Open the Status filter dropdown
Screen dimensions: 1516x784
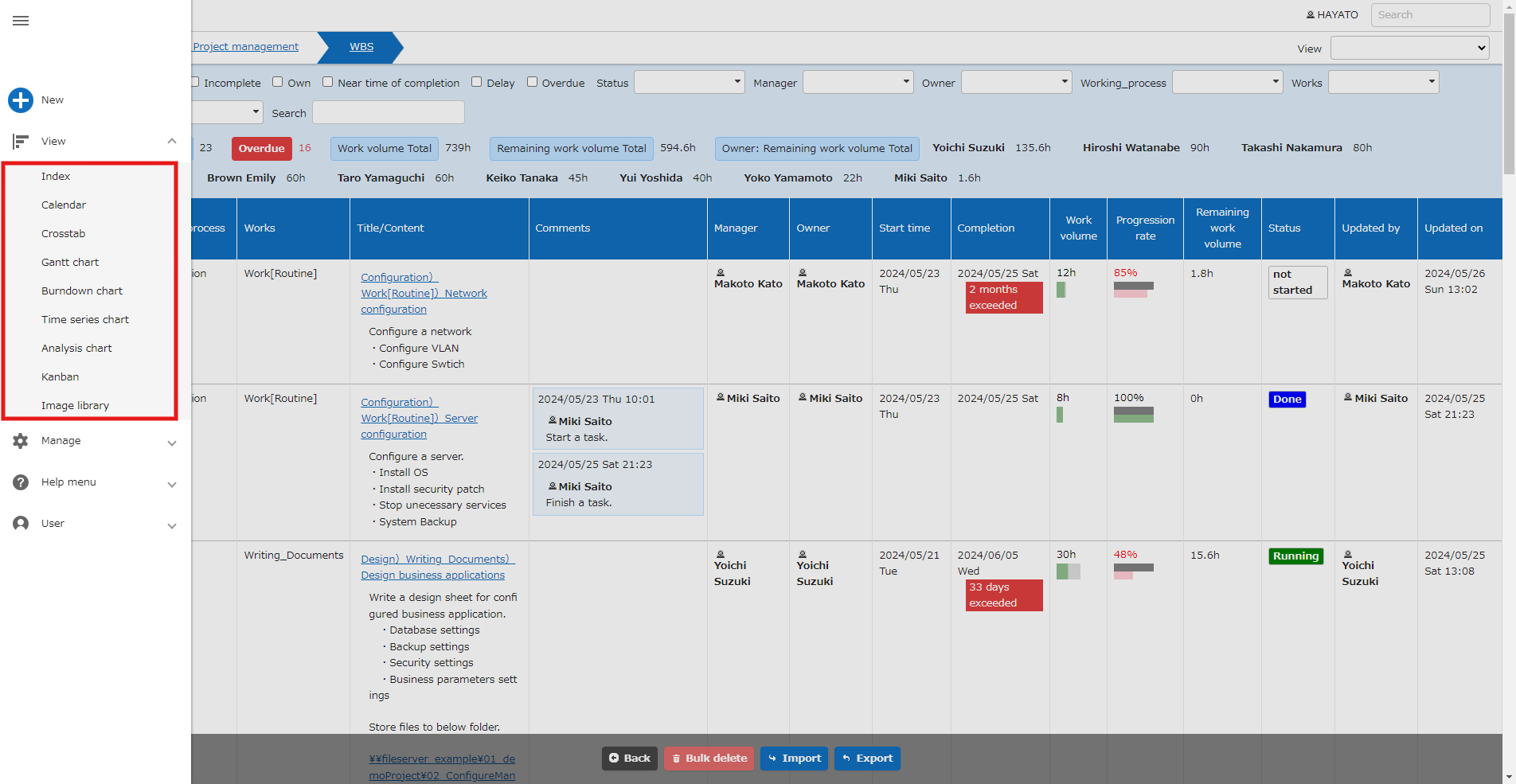click(690, 82)
